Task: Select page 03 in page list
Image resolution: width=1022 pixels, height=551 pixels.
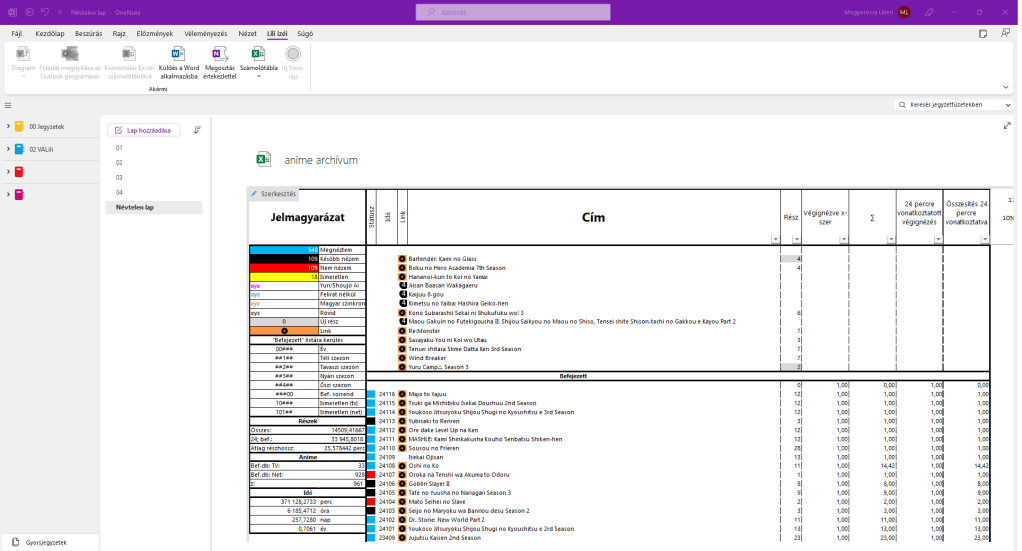Action: [x=119, y=177]
